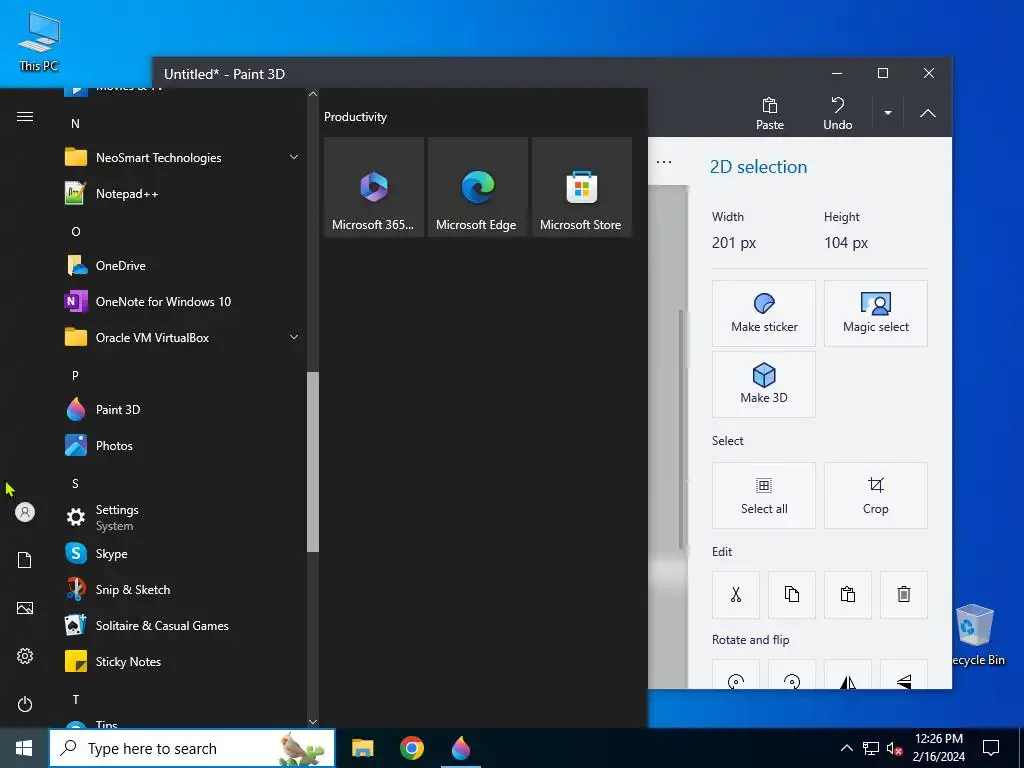Open the Microsoft 365 tile
Viewport: 1024px width, 768px height.
pyautogui.click(x=374, y=187)
